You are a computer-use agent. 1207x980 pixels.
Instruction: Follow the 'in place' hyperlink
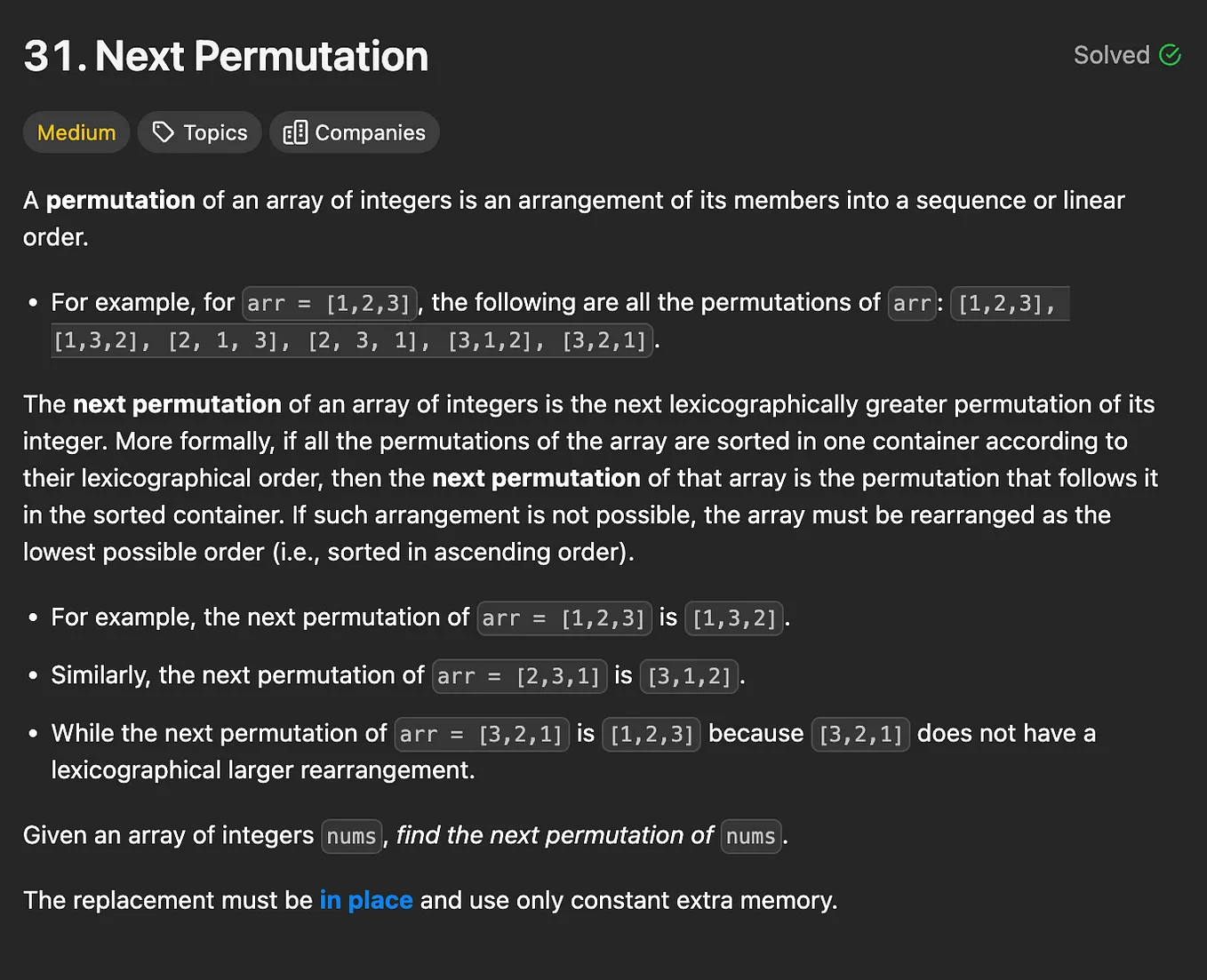pos(366,900)
